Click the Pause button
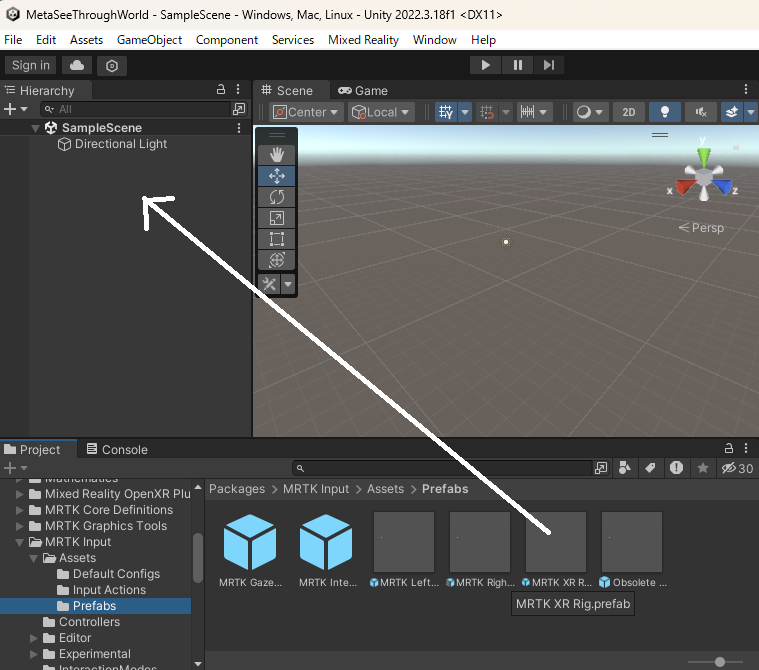 (517, 65)
